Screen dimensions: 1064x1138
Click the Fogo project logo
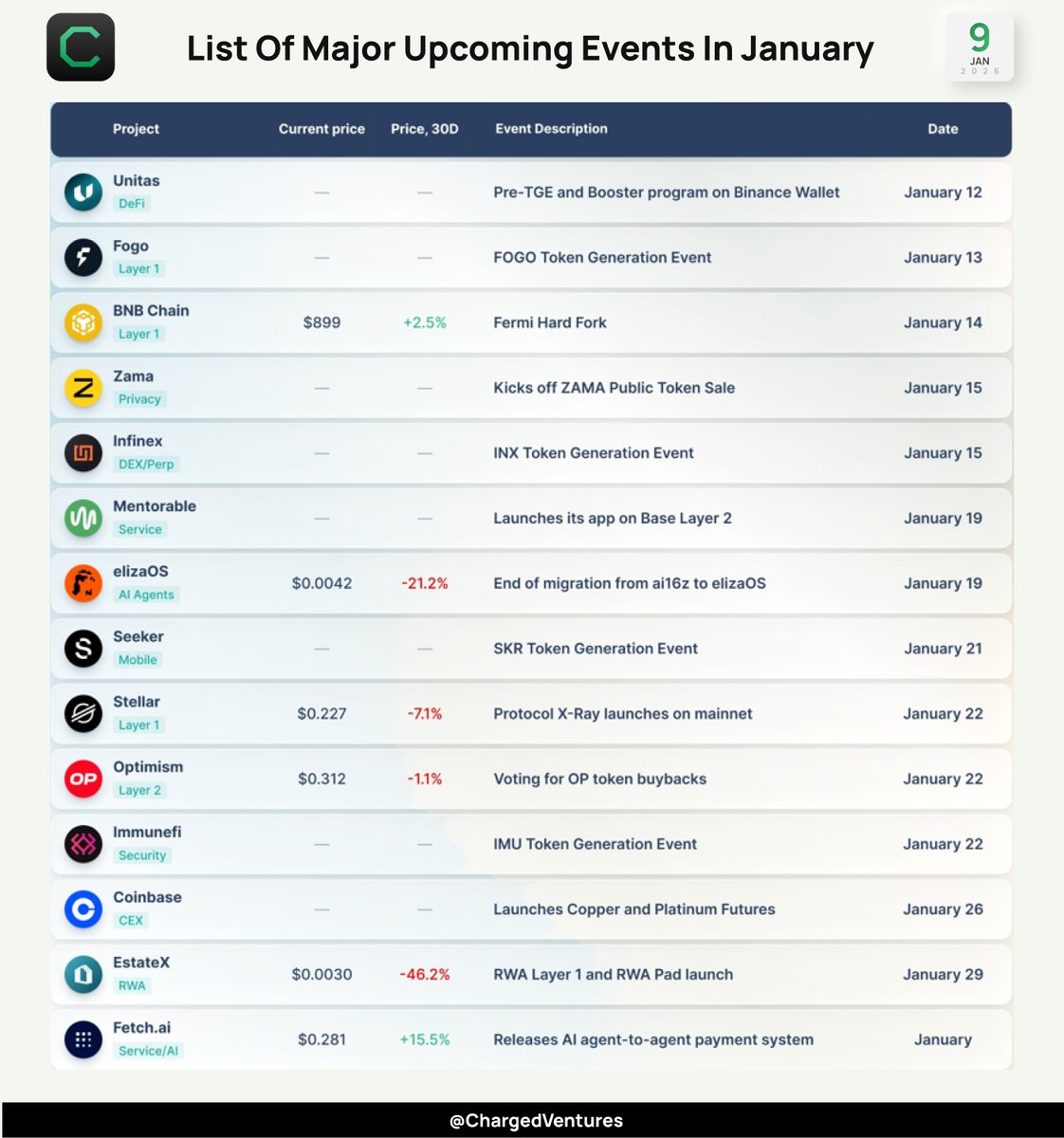click(83, 258)
